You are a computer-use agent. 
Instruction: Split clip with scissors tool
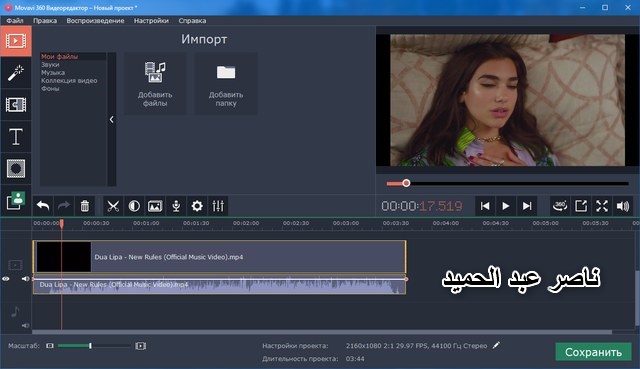click(113, 206)
